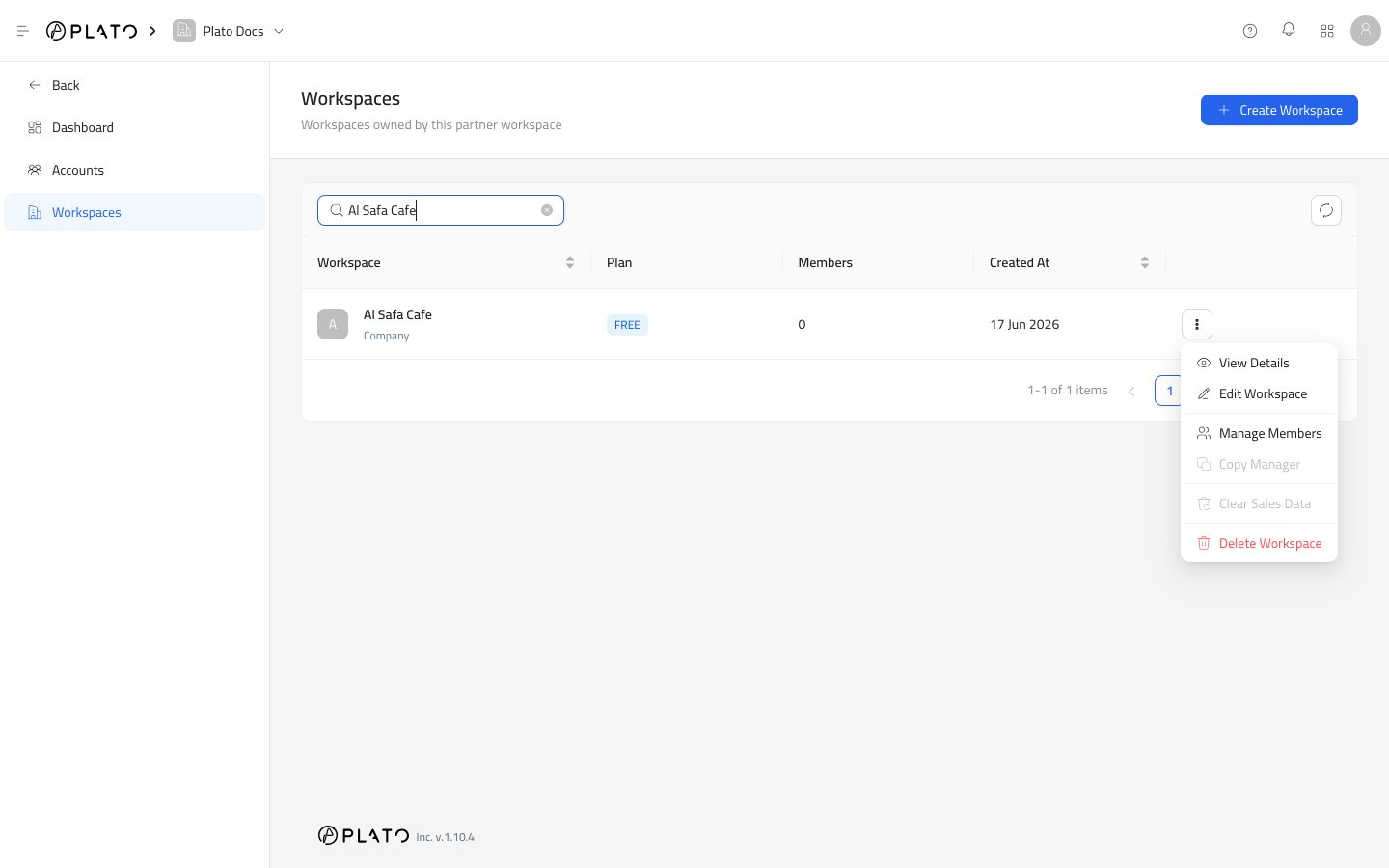The height and width of the screenshot is (868, 1389).
Task: Choose Manage Members from the menu
Action: click(1259, 433)
